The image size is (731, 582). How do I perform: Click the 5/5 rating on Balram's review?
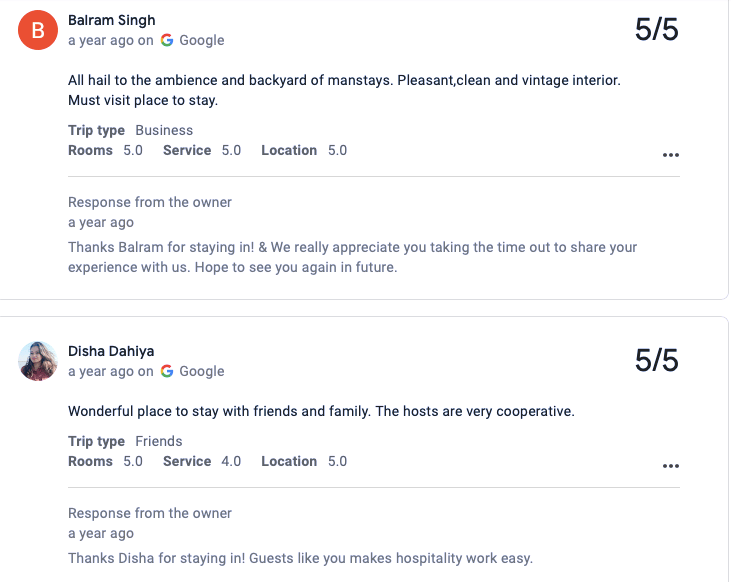point(656,30)
